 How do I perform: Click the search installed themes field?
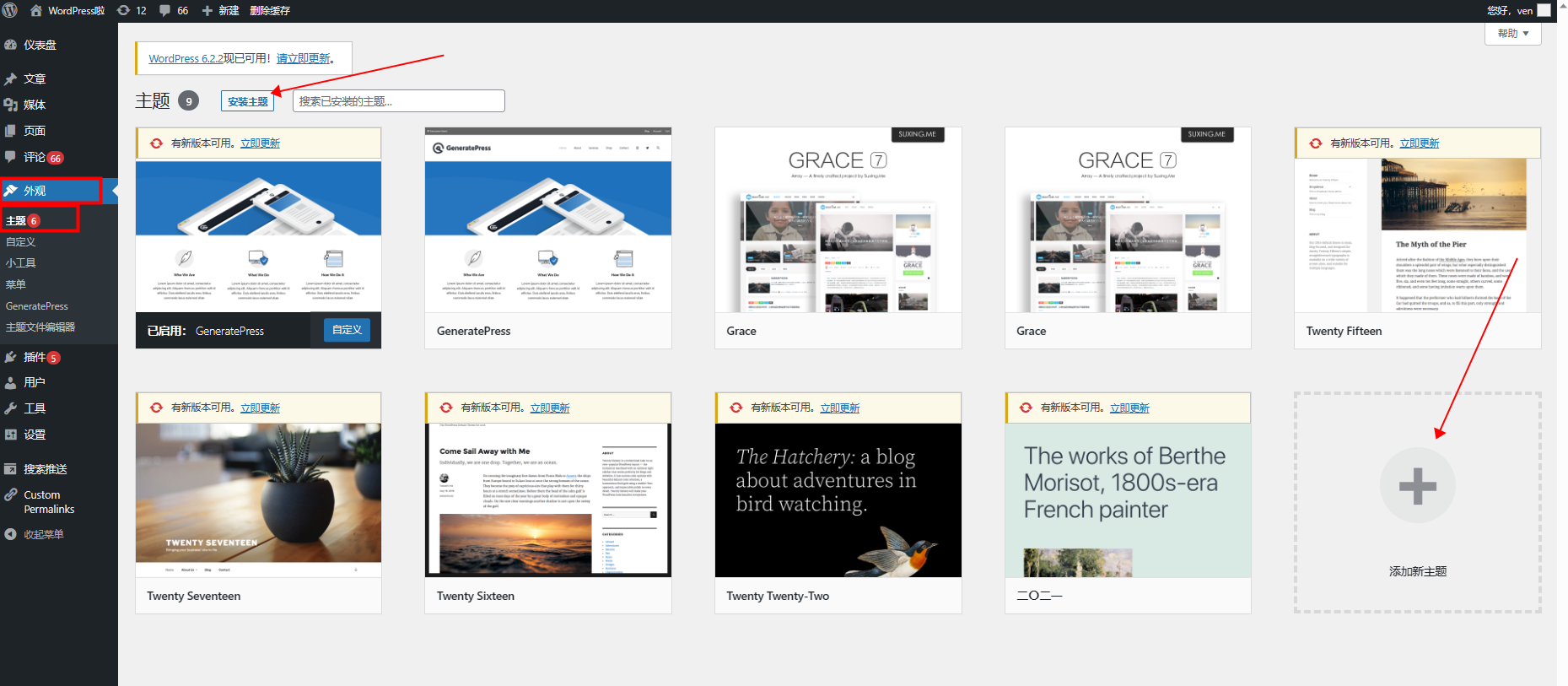pos(399,101)
